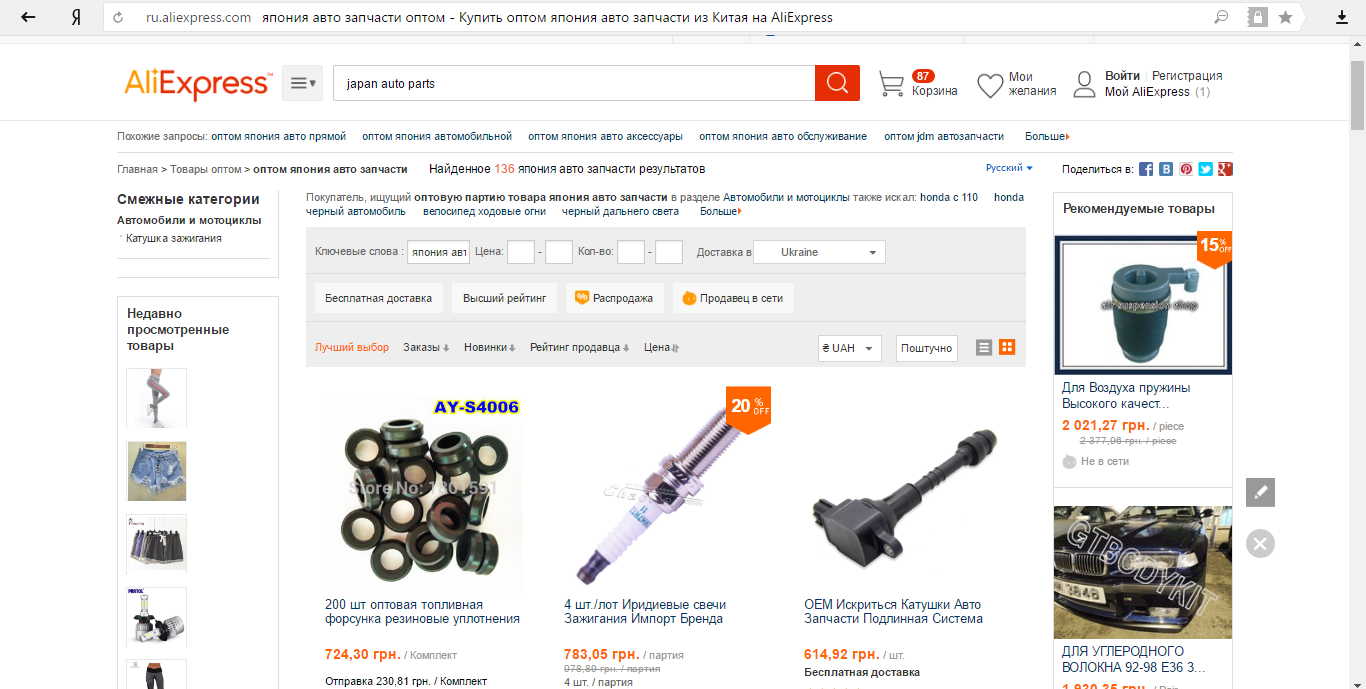Toggle the Высший рейтинг filter

click(x=504, y=298)
